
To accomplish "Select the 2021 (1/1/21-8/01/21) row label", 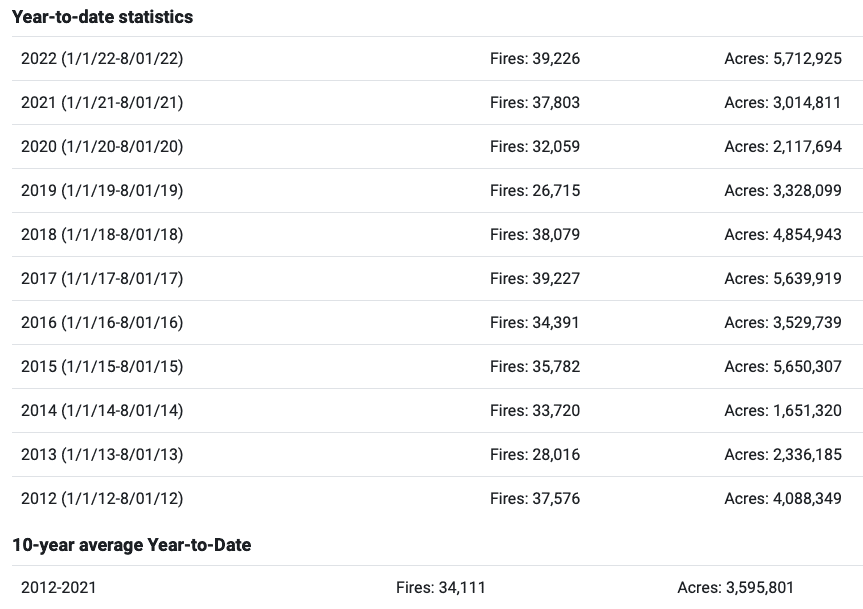I will pyautogui.click(x=102, y=102).
